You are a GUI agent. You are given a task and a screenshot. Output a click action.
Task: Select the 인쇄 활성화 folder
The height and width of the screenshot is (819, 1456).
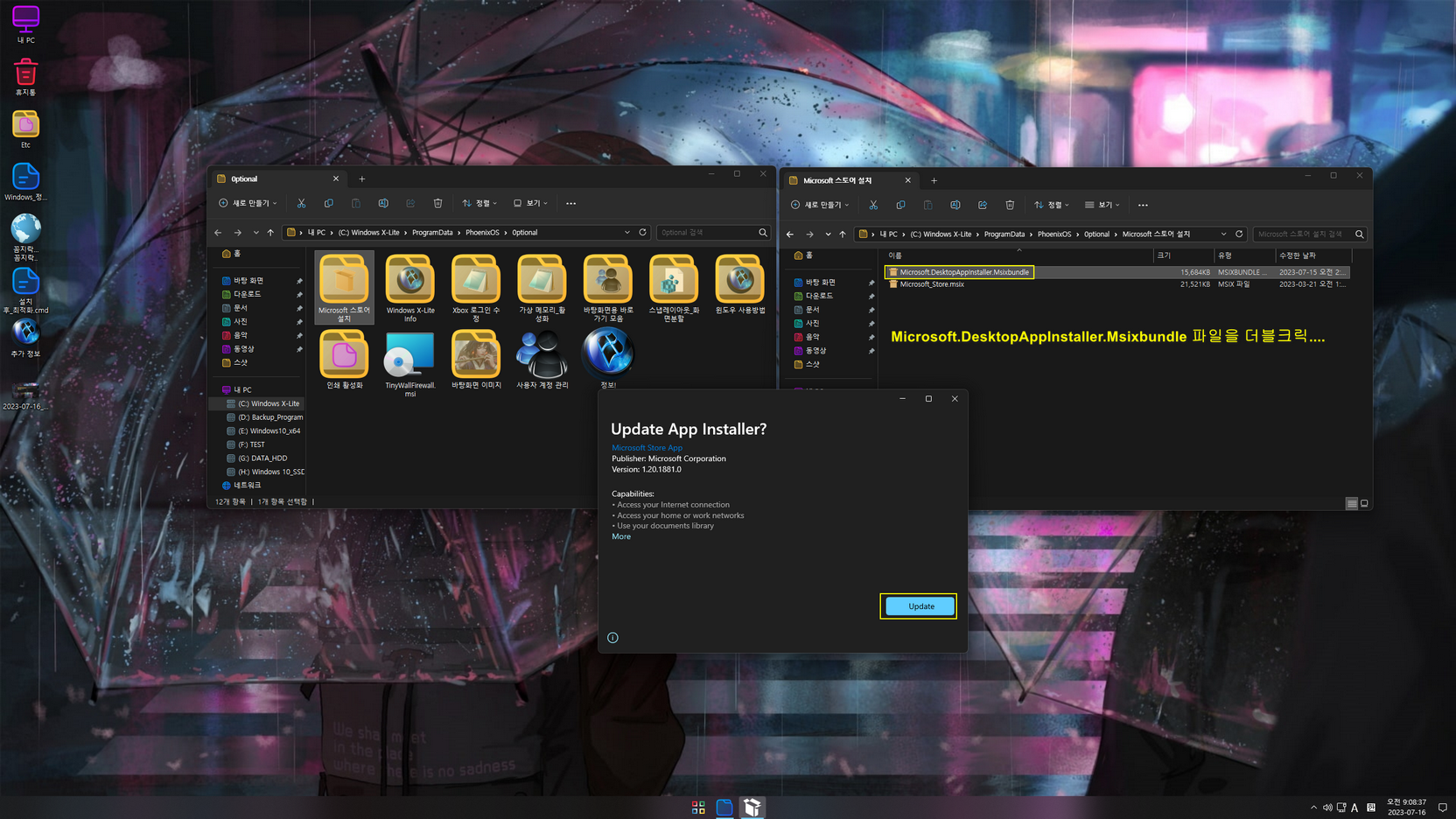click(344, 360)
